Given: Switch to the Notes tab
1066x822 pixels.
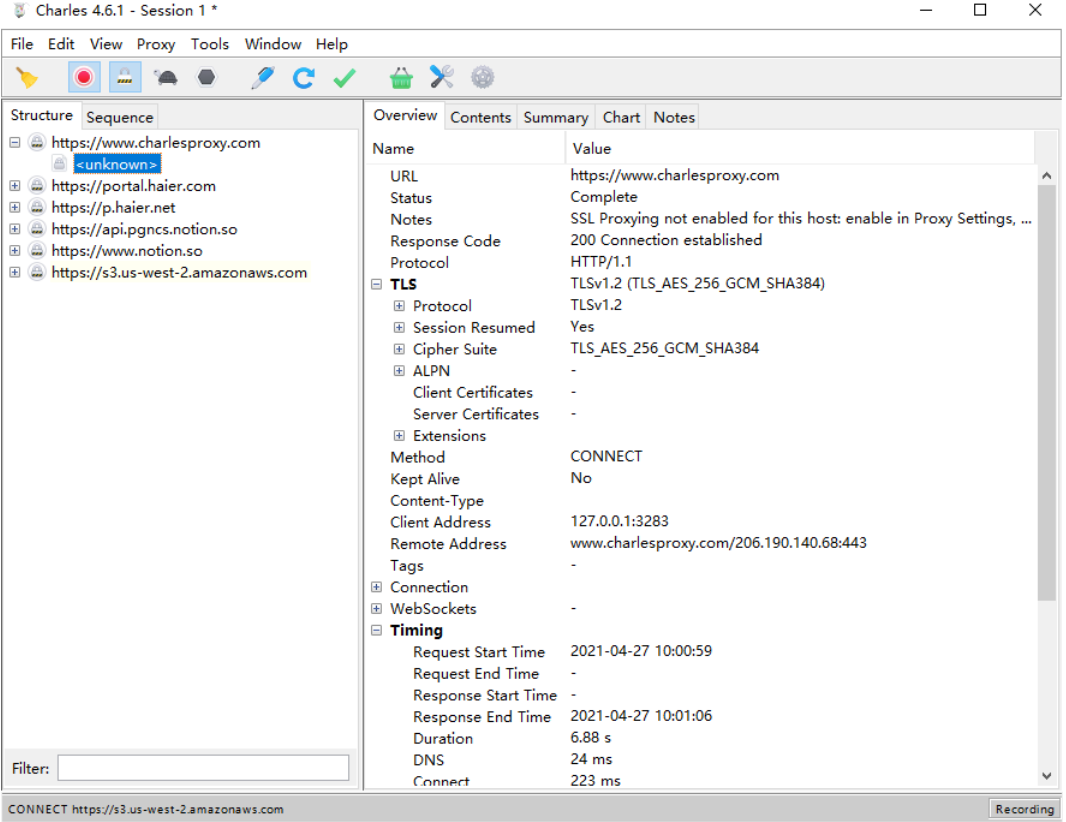Looking at the screenshot, I should pos(674,117).
